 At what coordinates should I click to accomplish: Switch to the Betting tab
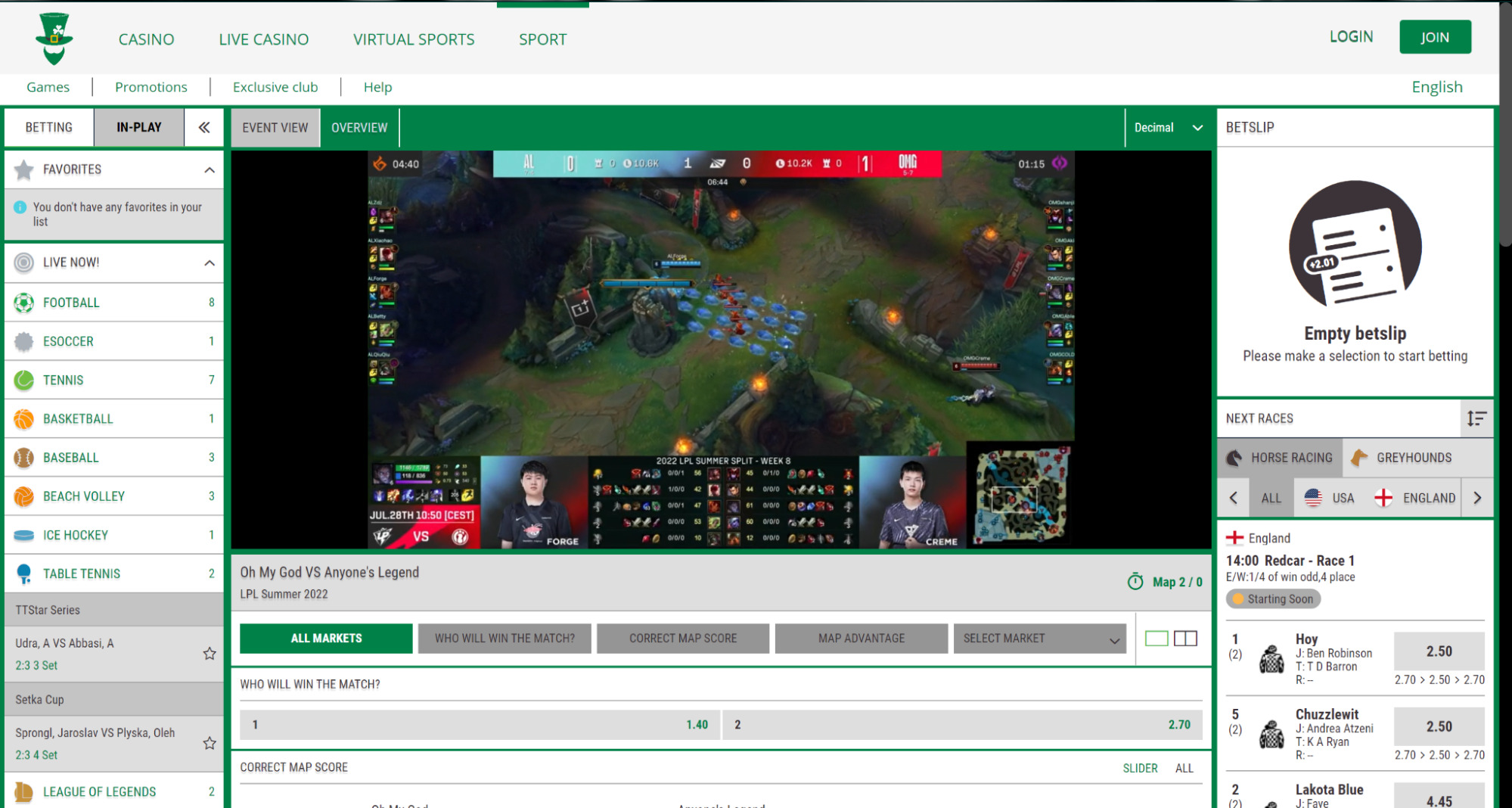[x=49, y=127]
